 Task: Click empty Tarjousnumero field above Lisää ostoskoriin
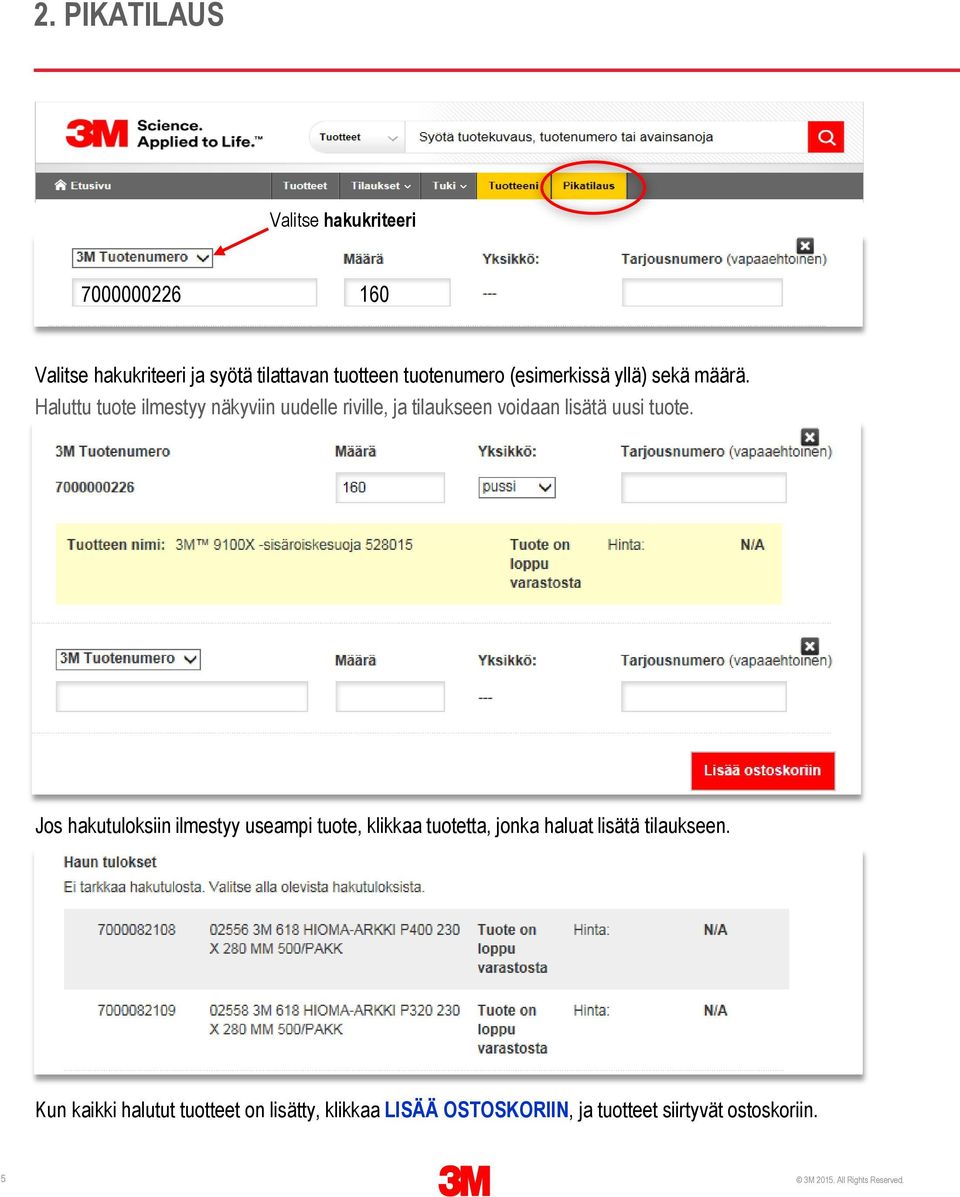pos(704,697)
